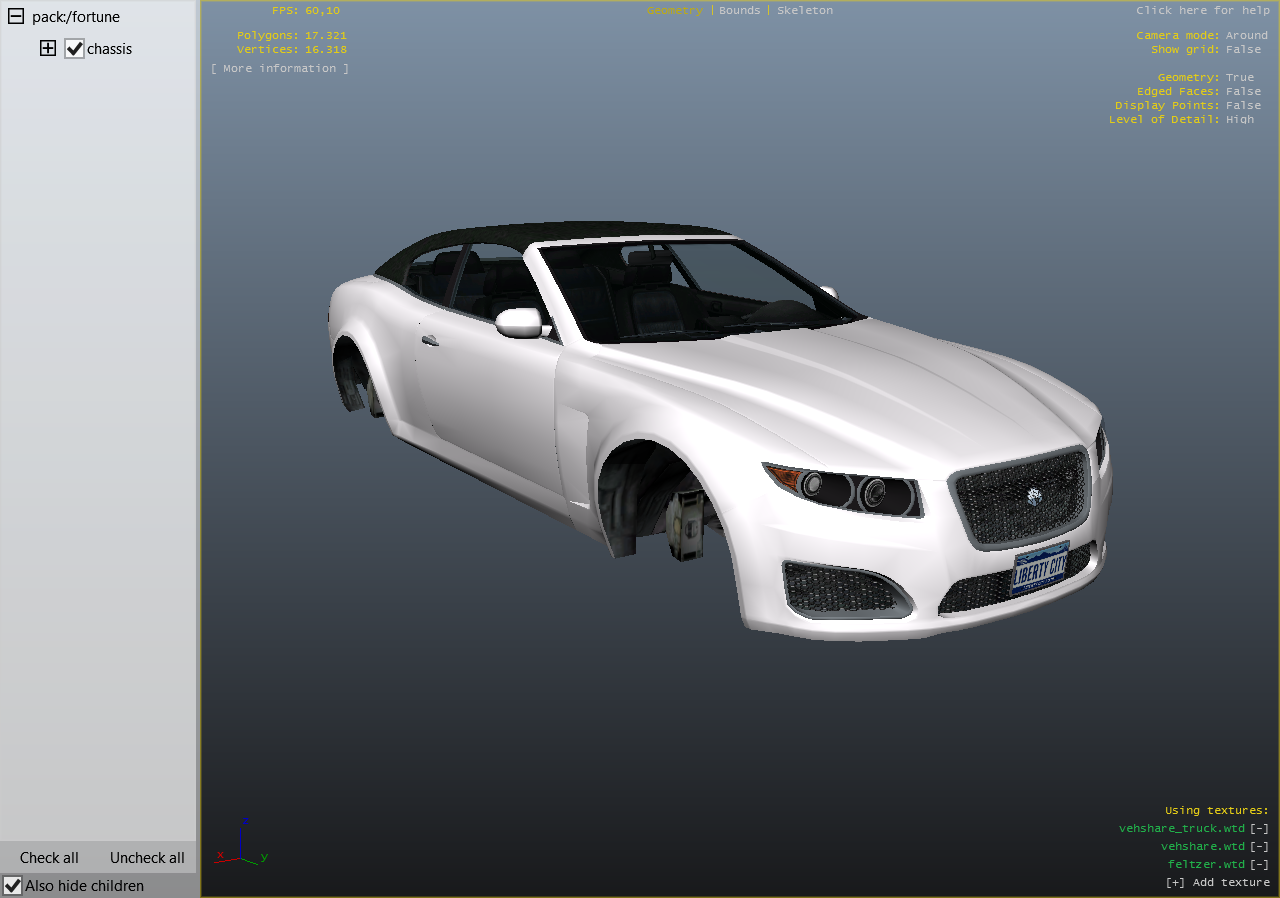Screen dimensions: 1280x898
Task: Click the Polygons count value
Action: (x=326, y=35)
